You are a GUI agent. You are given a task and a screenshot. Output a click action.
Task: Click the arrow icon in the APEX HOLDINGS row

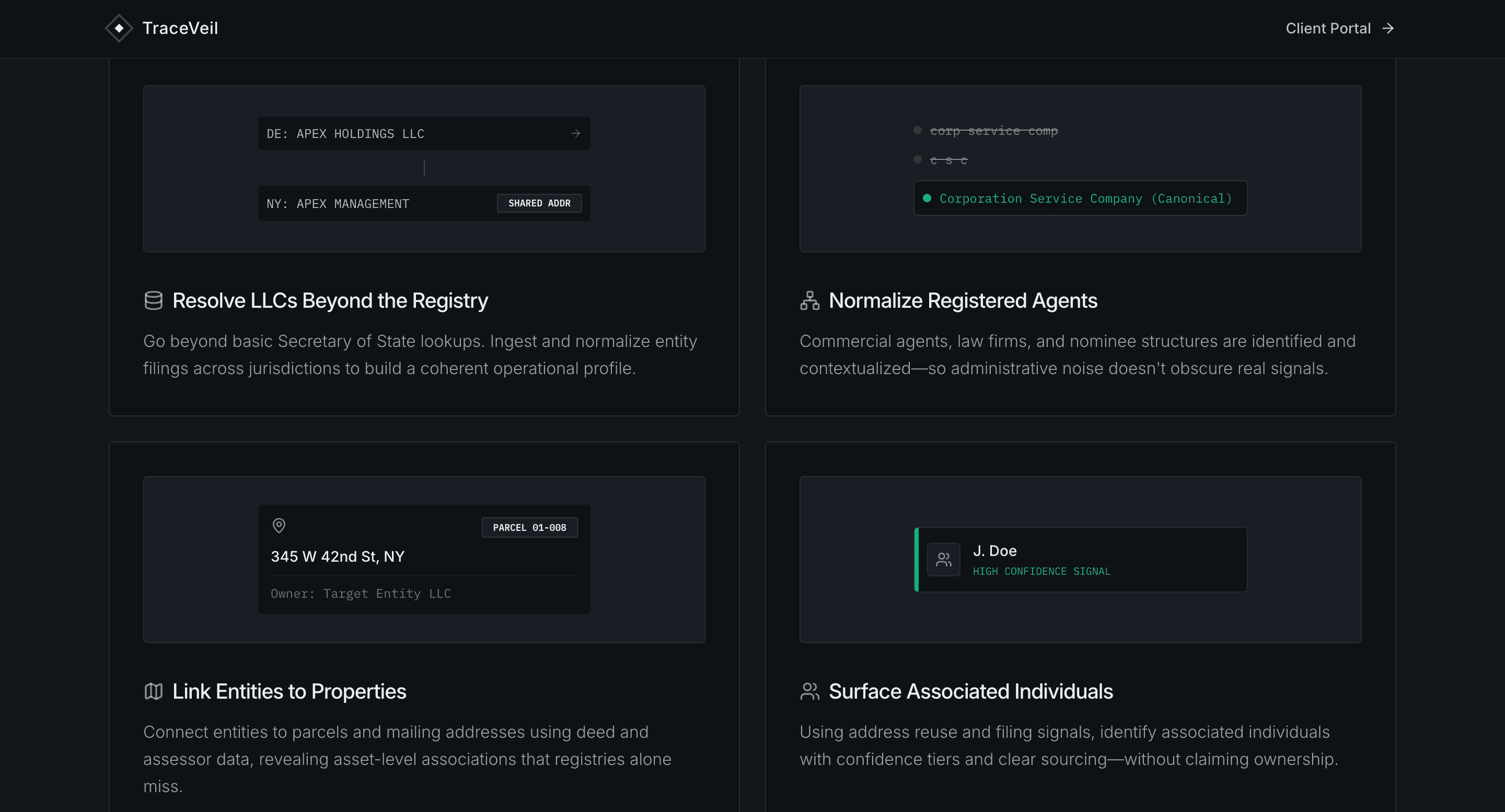point(576,133)
